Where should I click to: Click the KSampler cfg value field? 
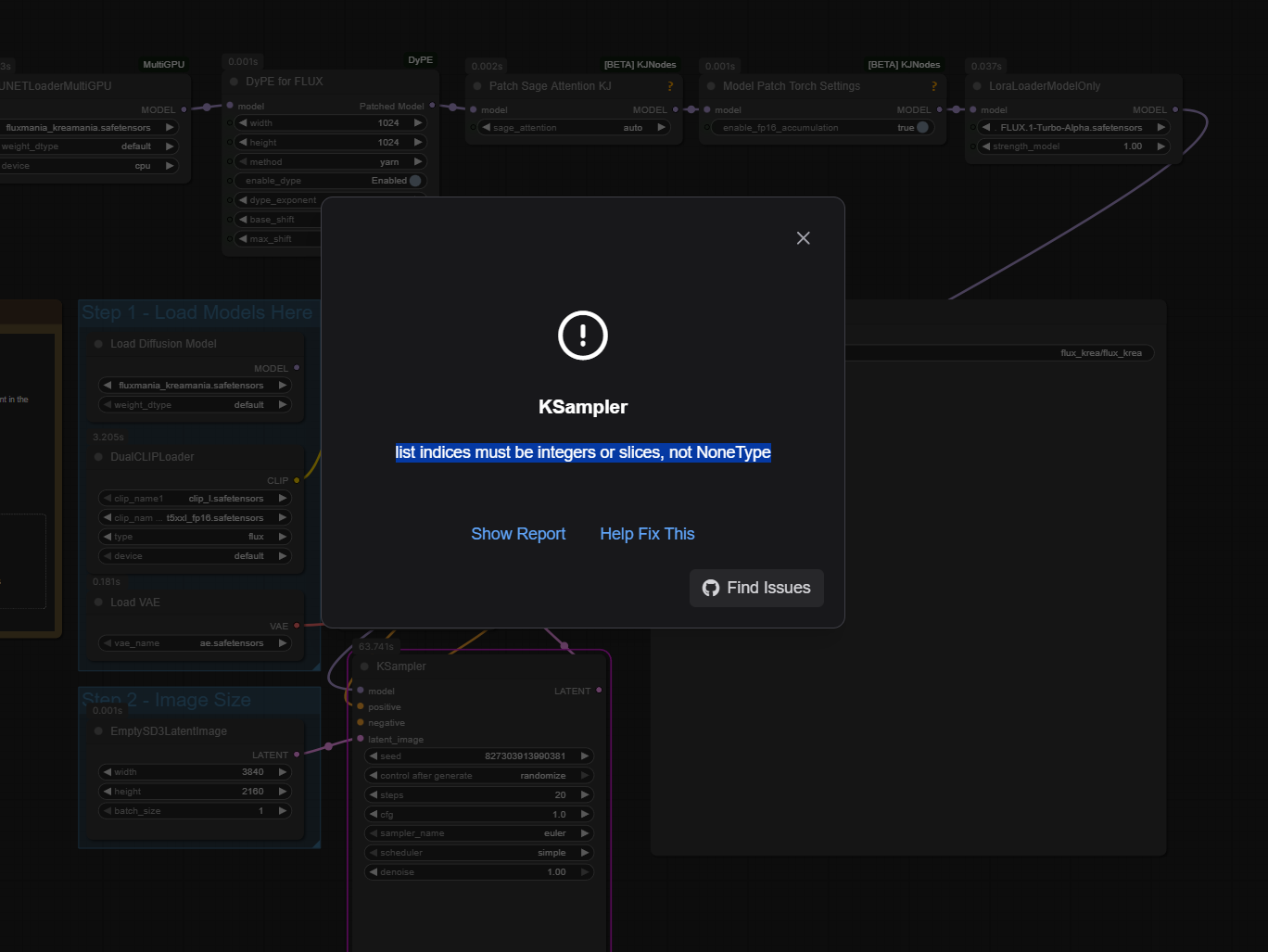pos(479,815)
